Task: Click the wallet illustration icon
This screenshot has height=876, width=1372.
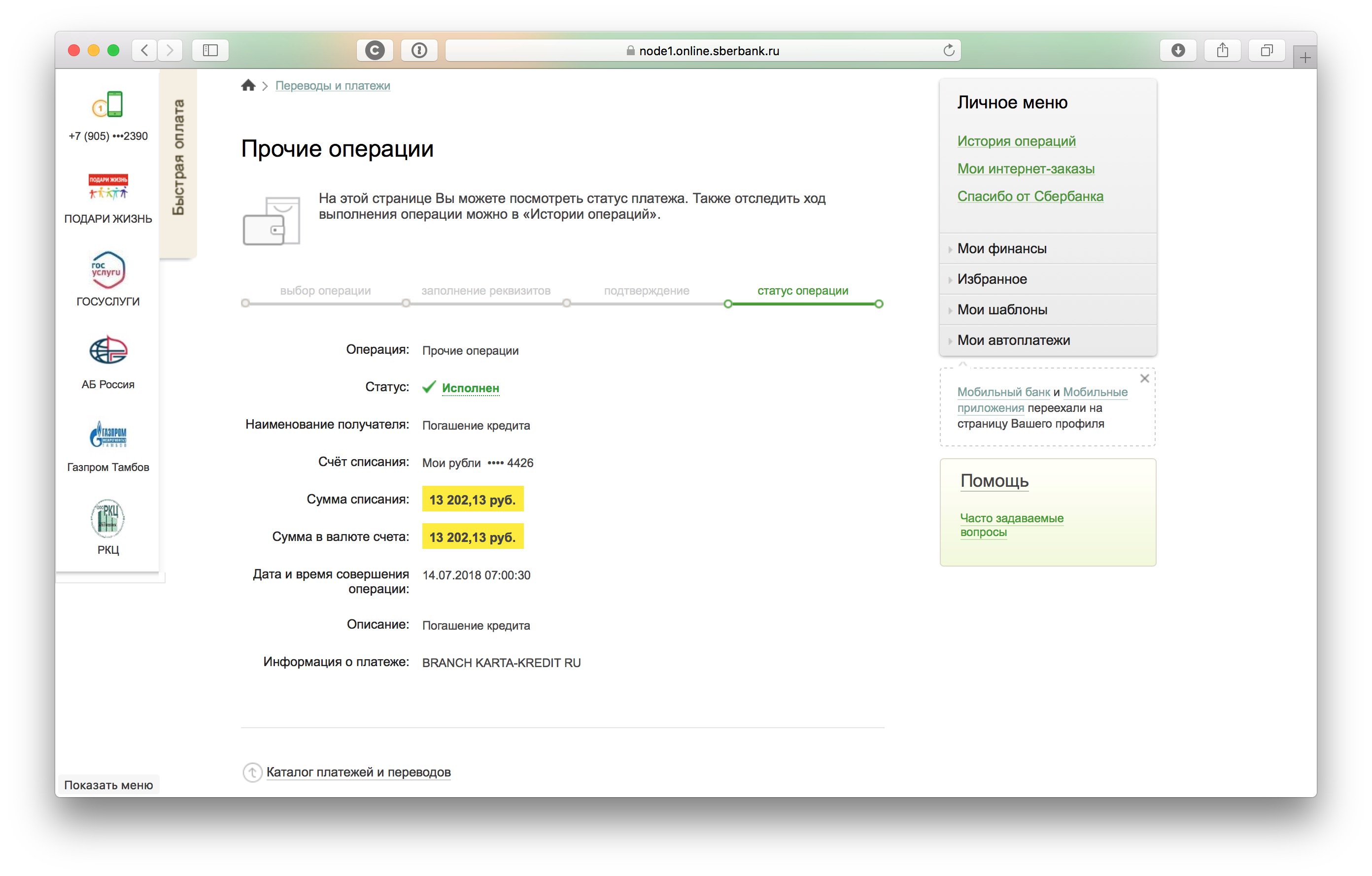Action: coord(271,221)
